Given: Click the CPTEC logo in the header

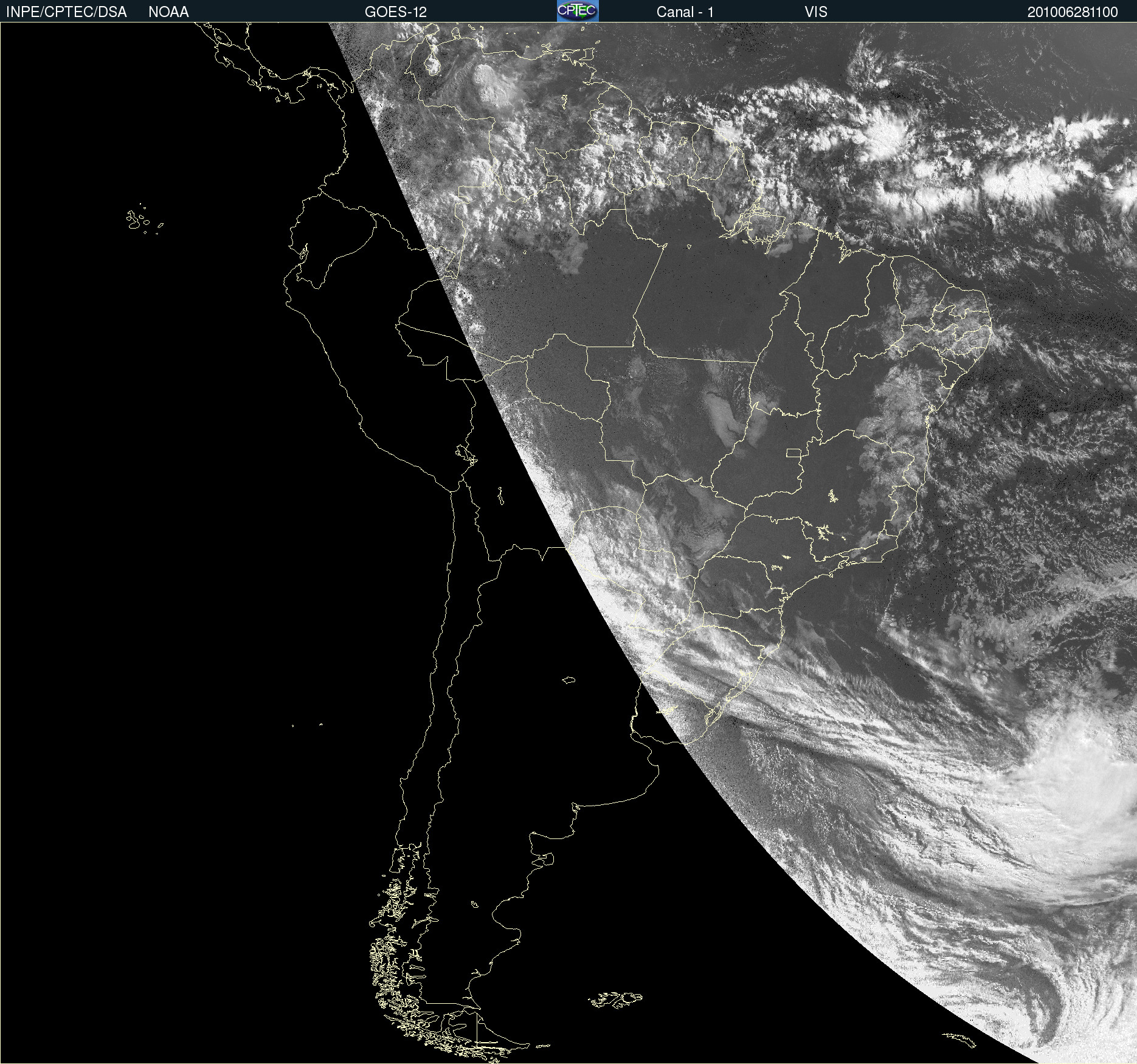Looking at the screenshot, I should pos(578,11).
